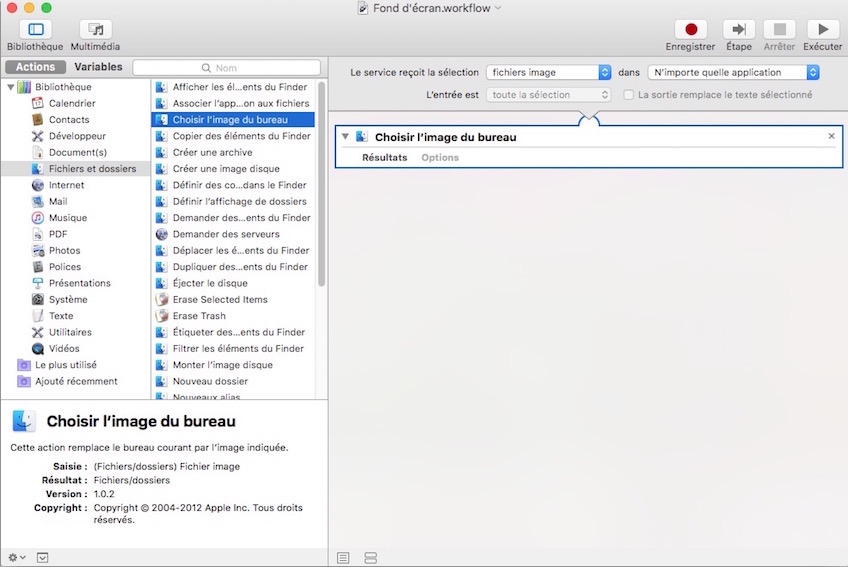
Task: Start recording with Enregistrer
Action: point(690,29)
